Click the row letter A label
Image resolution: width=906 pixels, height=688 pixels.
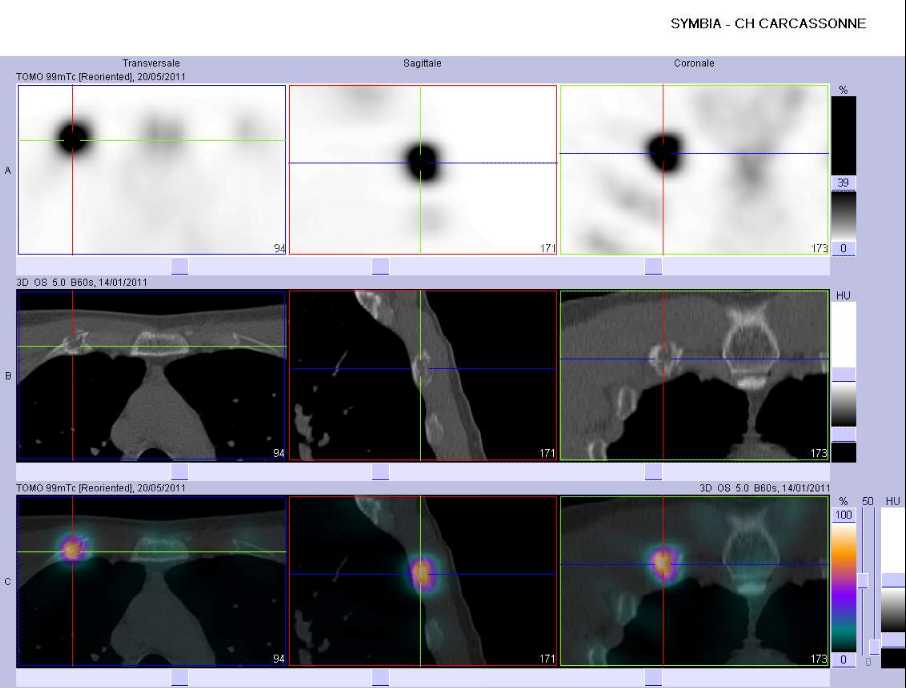coord(8,170)
